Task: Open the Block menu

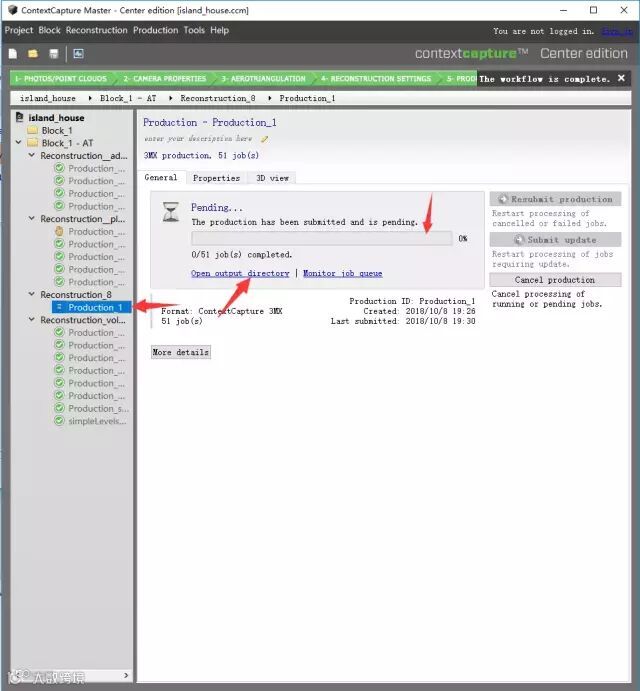Action: 49,30
